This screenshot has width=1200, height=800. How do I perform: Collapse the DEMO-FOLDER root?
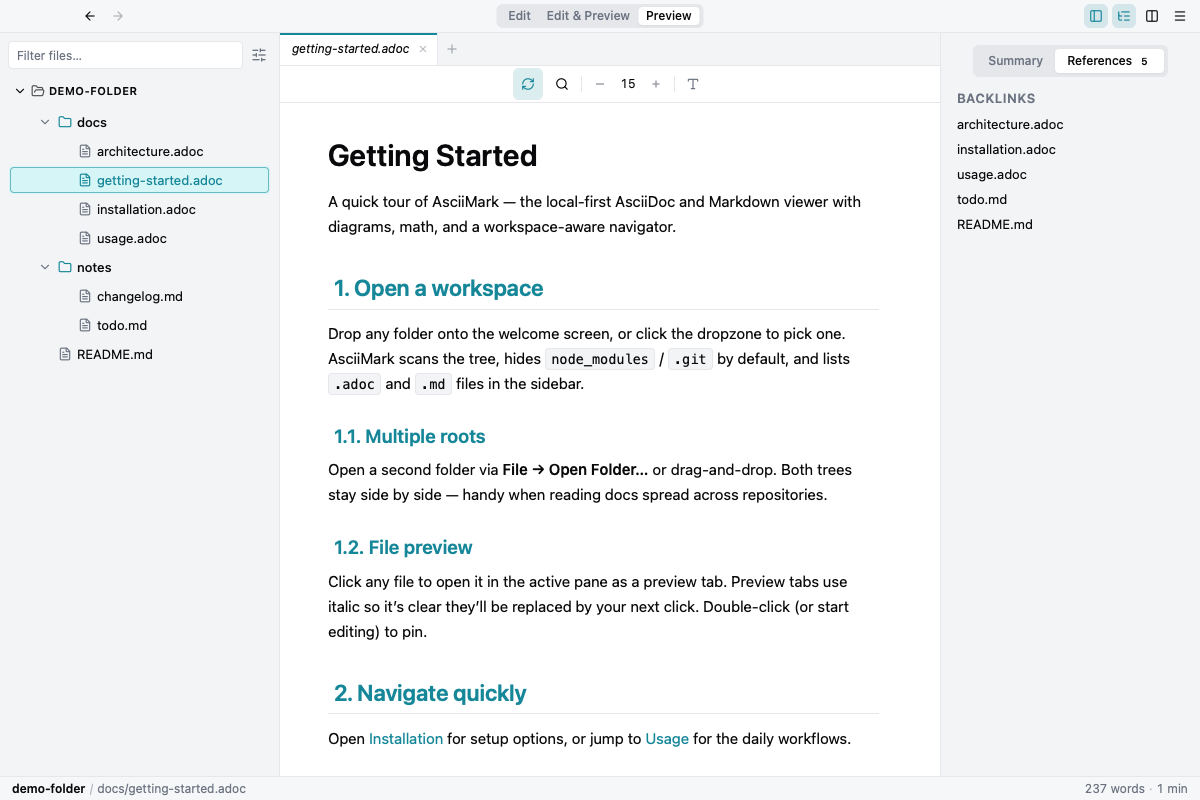tap(20, 91)
